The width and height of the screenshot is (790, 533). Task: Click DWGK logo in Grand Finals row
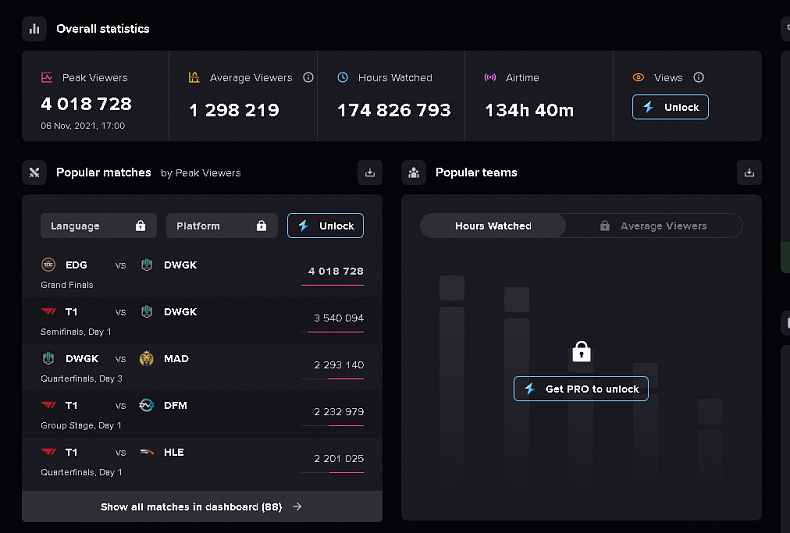tap(147, 264)
